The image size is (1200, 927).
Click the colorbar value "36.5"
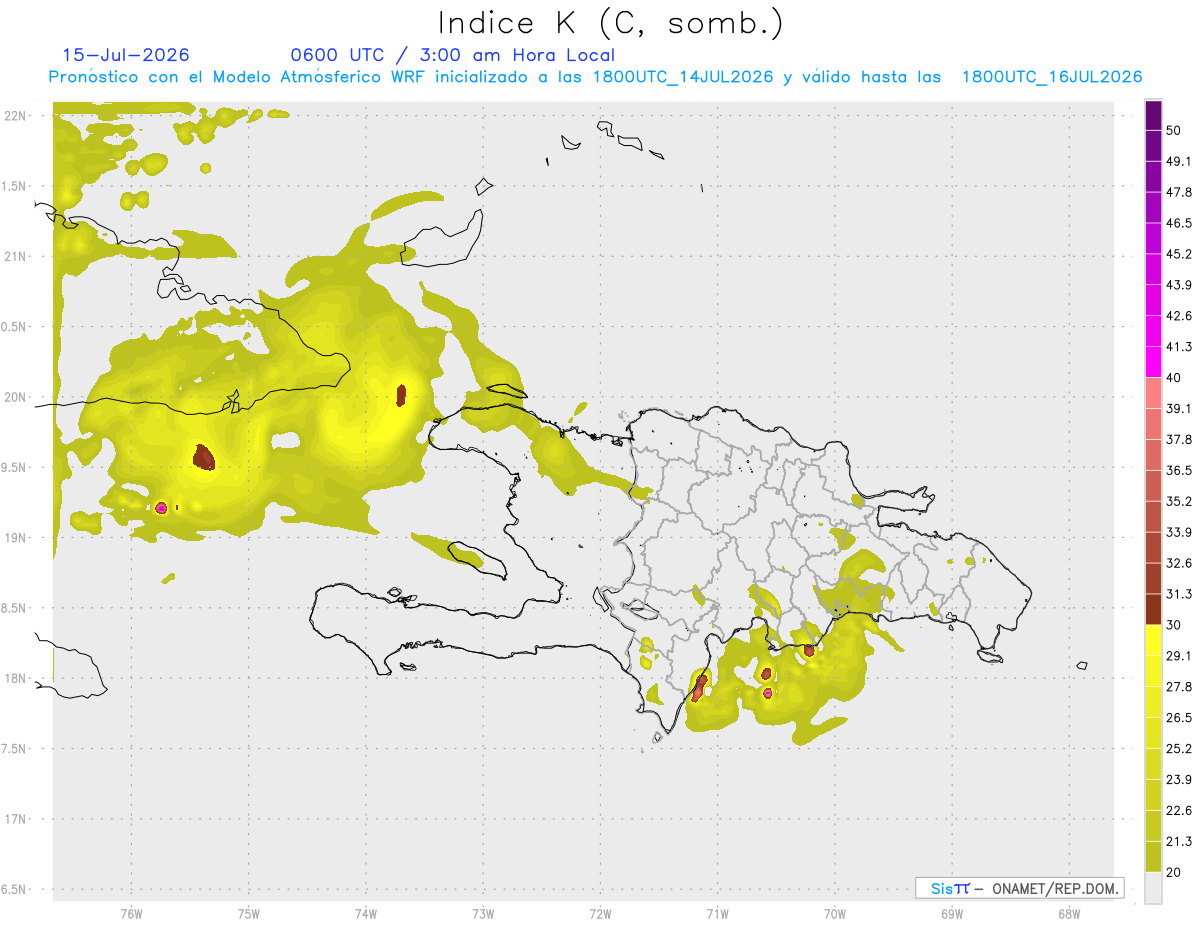tap(1179, 470)
